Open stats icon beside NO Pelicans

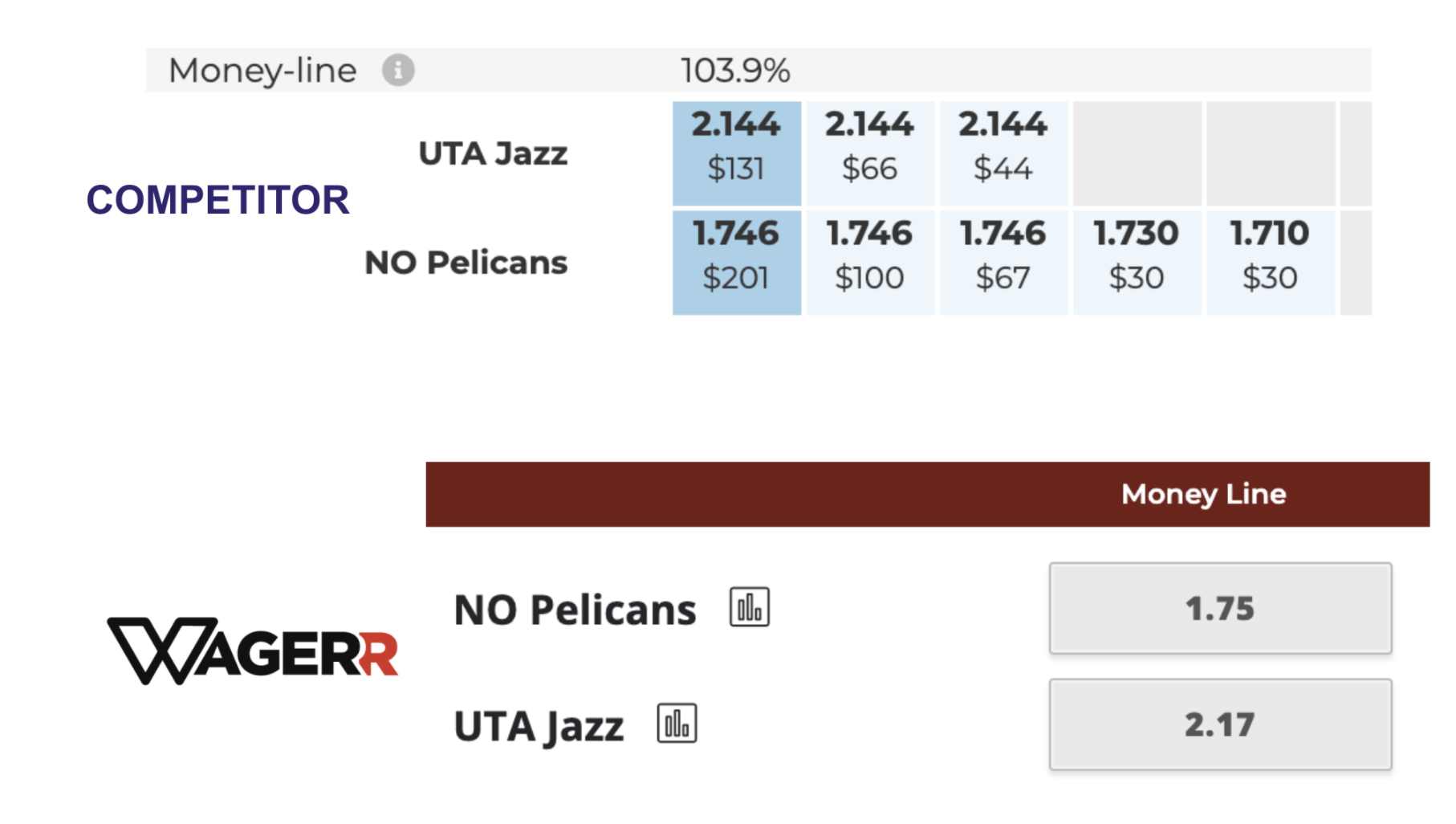pyautogui.click(x=749, y=607)
